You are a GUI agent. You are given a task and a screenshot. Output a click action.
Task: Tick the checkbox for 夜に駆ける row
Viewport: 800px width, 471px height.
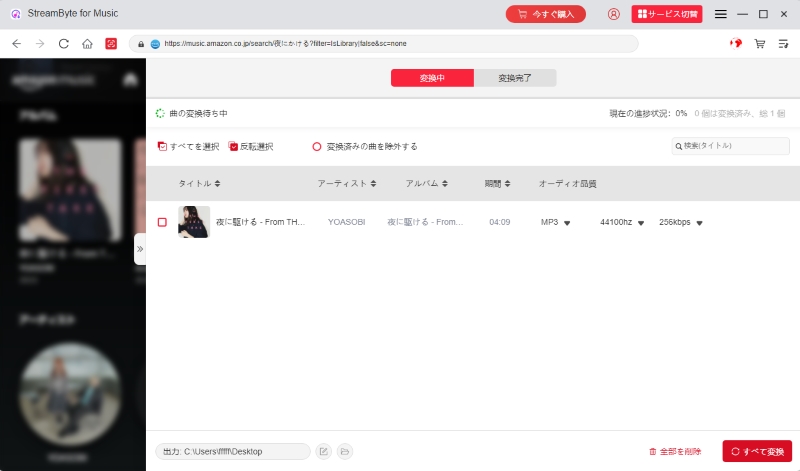tap(162, 222)
